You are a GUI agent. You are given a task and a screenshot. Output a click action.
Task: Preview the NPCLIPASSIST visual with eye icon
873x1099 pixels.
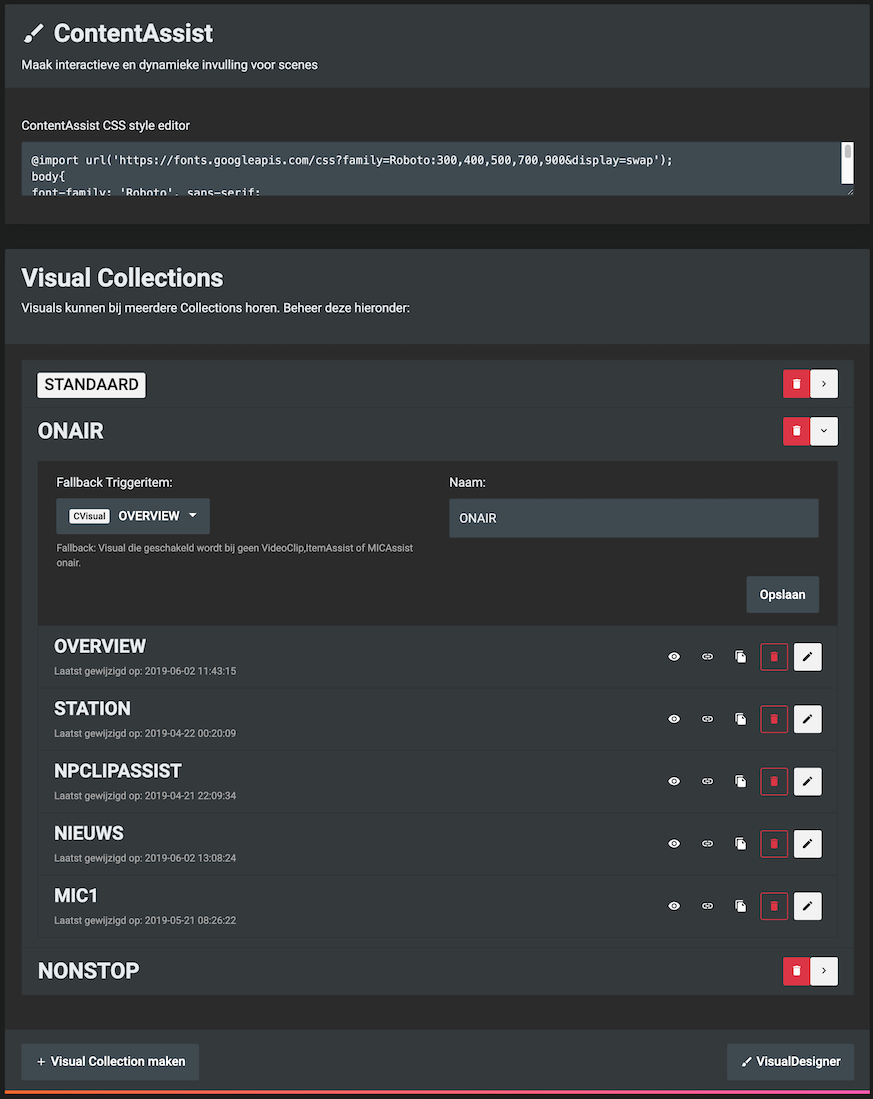click(x=674, y=781)
